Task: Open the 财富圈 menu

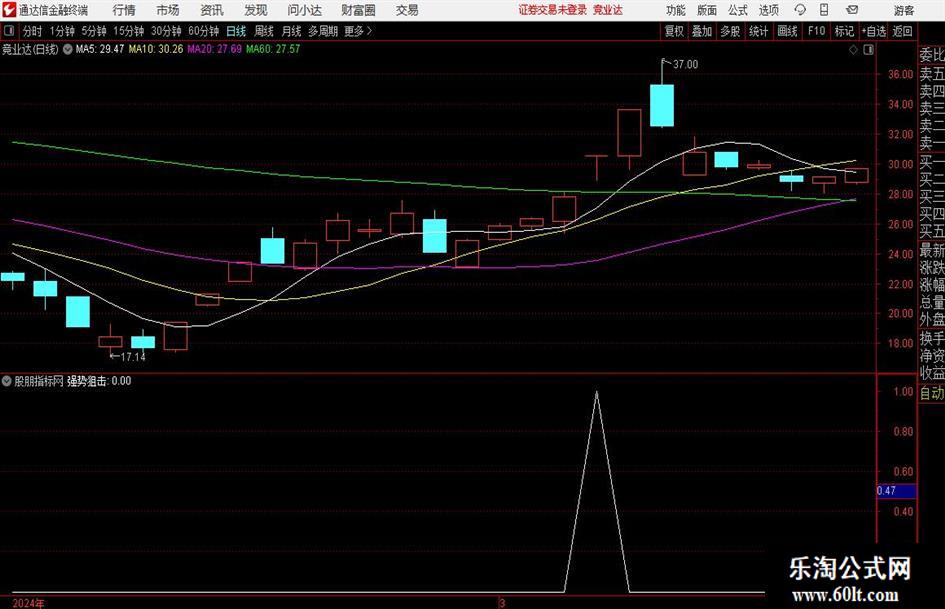Action: pos(358,10)
